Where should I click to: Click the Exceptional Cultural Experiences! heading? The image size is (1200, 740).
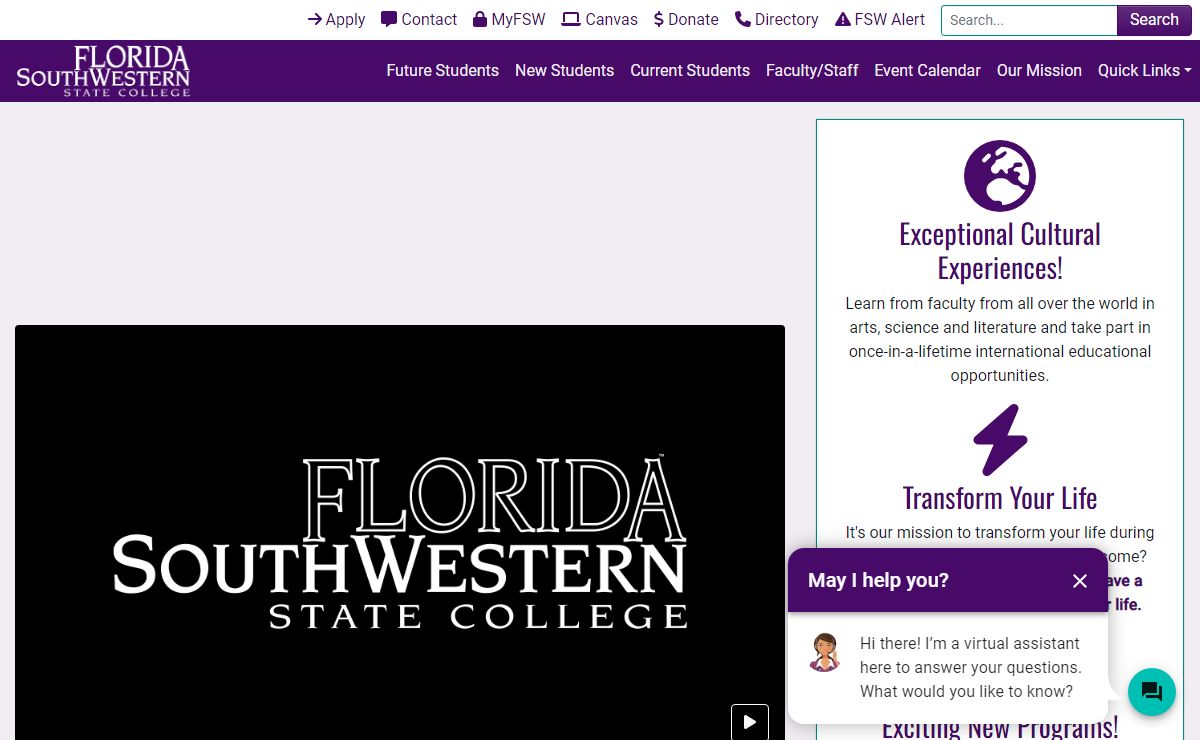[x=1000, y=251]
